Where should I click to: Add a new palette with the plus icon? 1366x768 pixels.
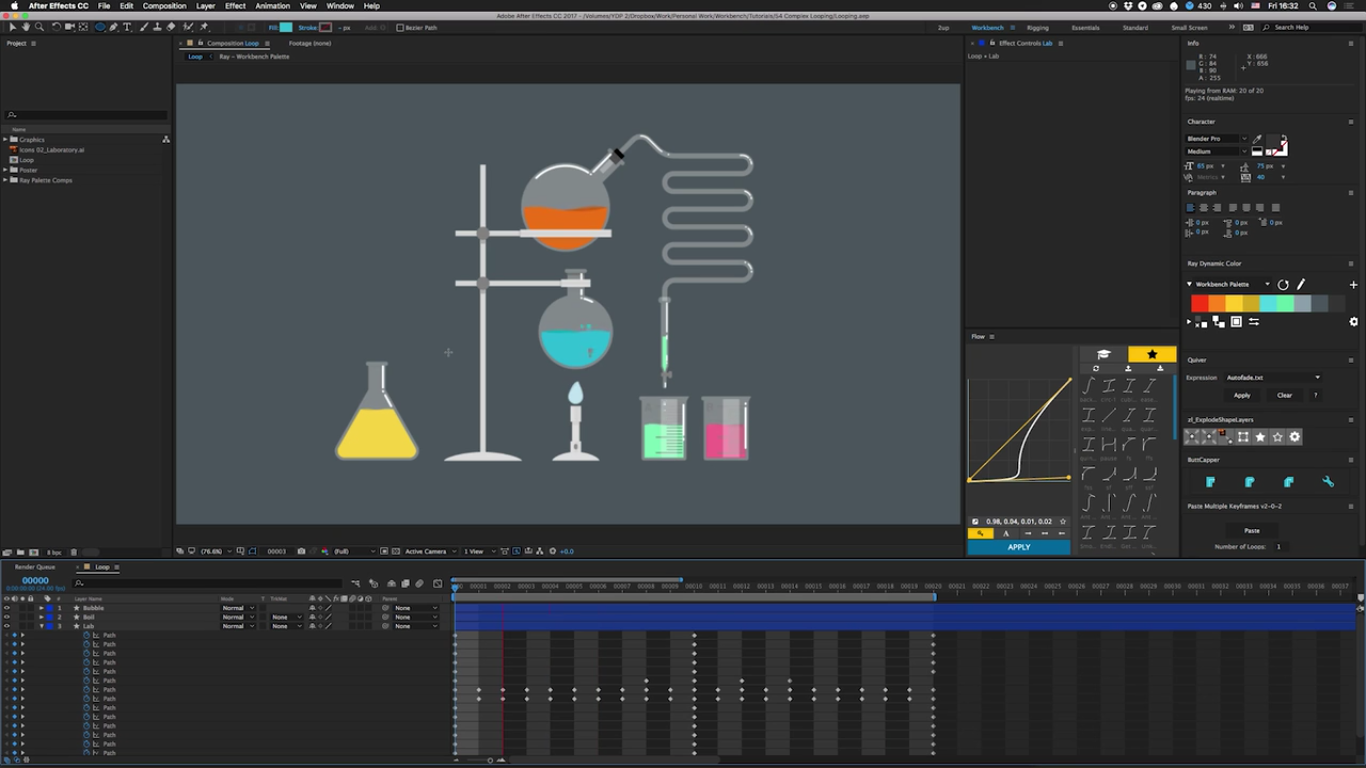point(1353,285)
